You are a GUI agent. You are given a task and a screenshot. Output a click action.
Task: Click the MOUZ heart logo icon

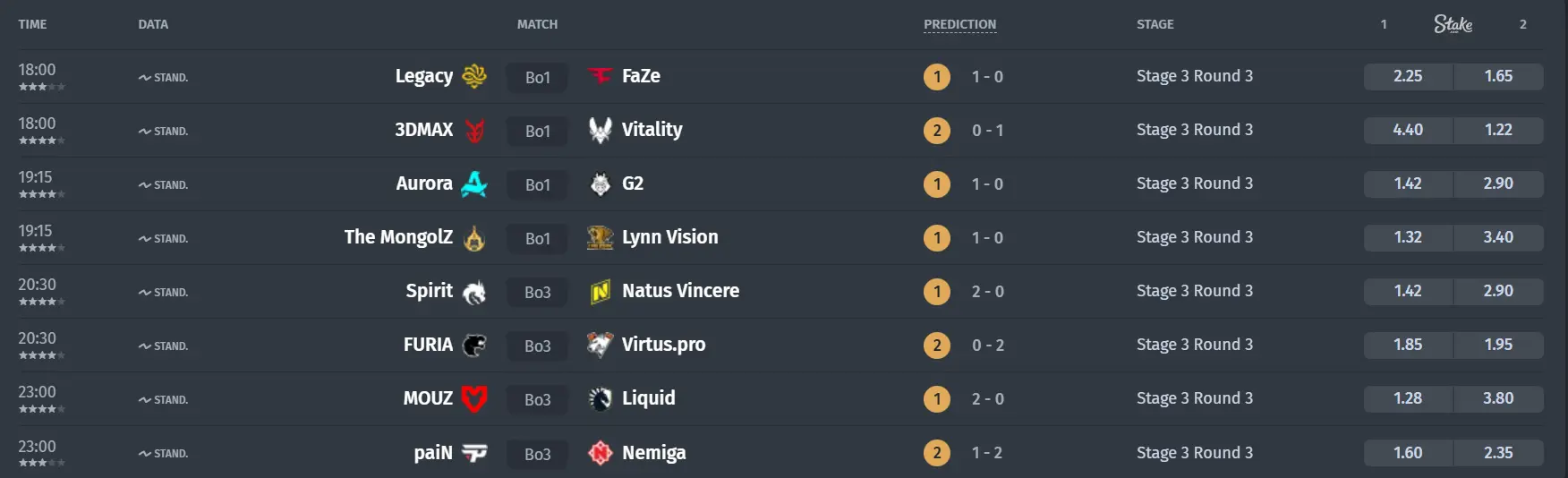tap(473, 398)
